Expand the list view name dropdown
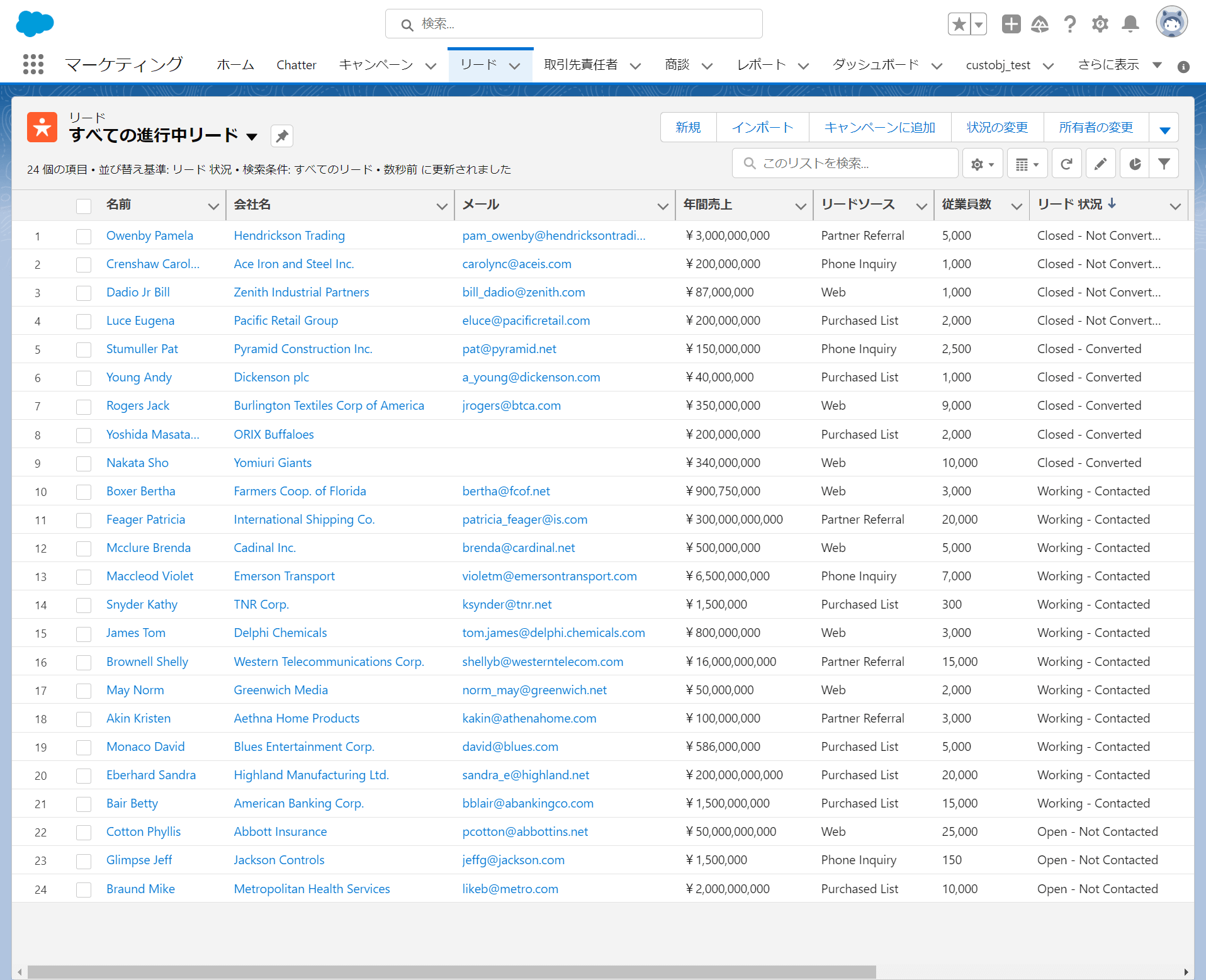This screenshot has height=980, width=1206. (252, 136)
